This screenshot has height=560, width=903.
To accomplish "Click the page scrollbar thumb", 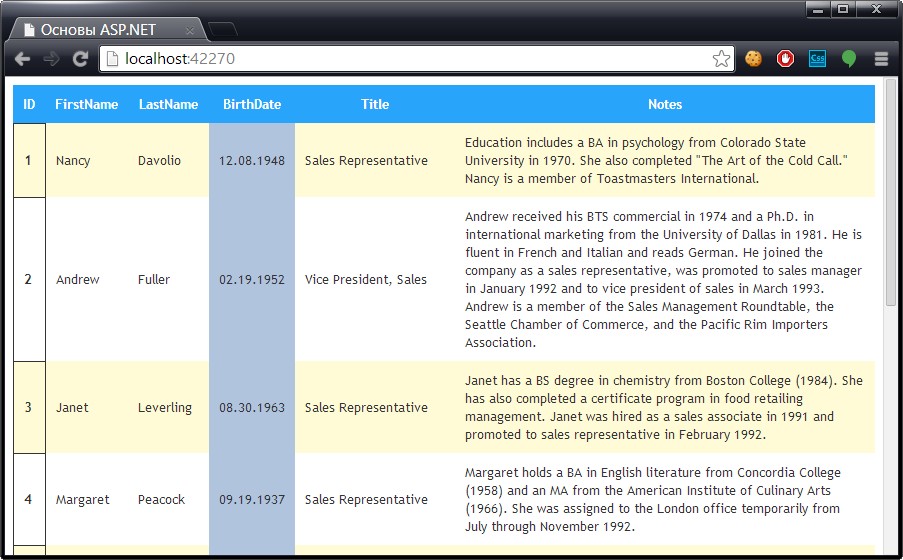I will (x=890, y=193).
